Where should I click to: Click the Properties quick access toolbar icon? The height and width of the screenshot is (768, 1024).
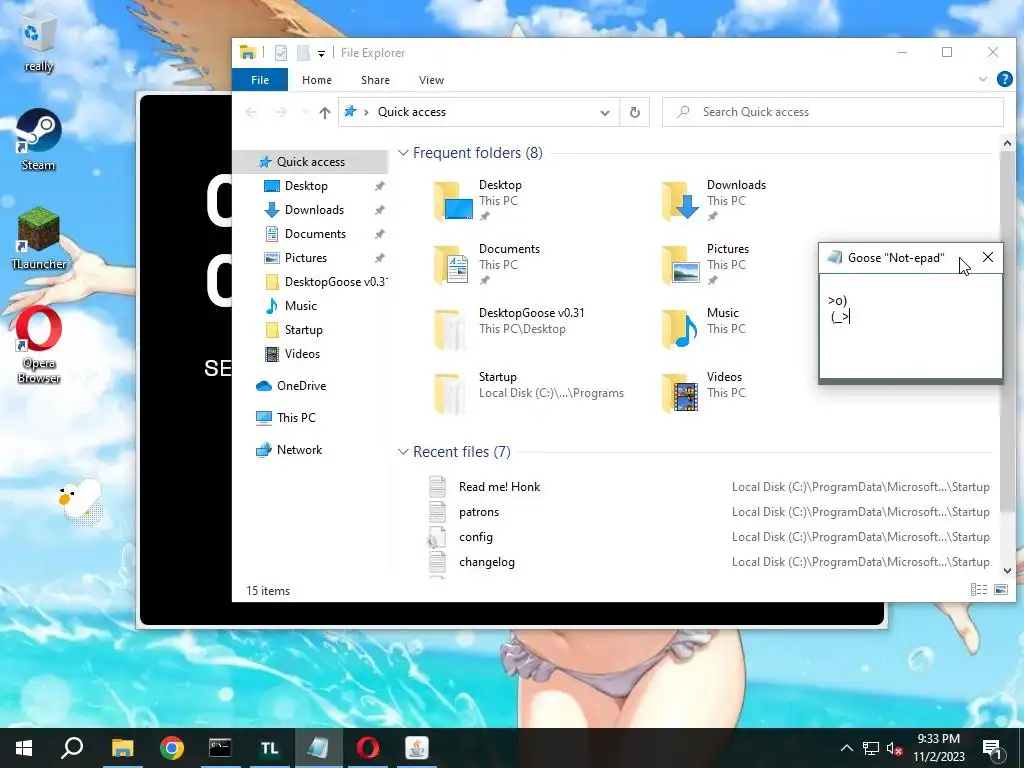[281, 53]
